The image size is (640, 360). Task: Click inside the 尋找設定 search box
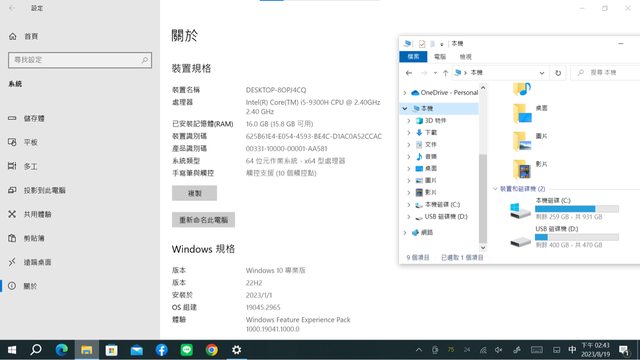coord(80,60)
